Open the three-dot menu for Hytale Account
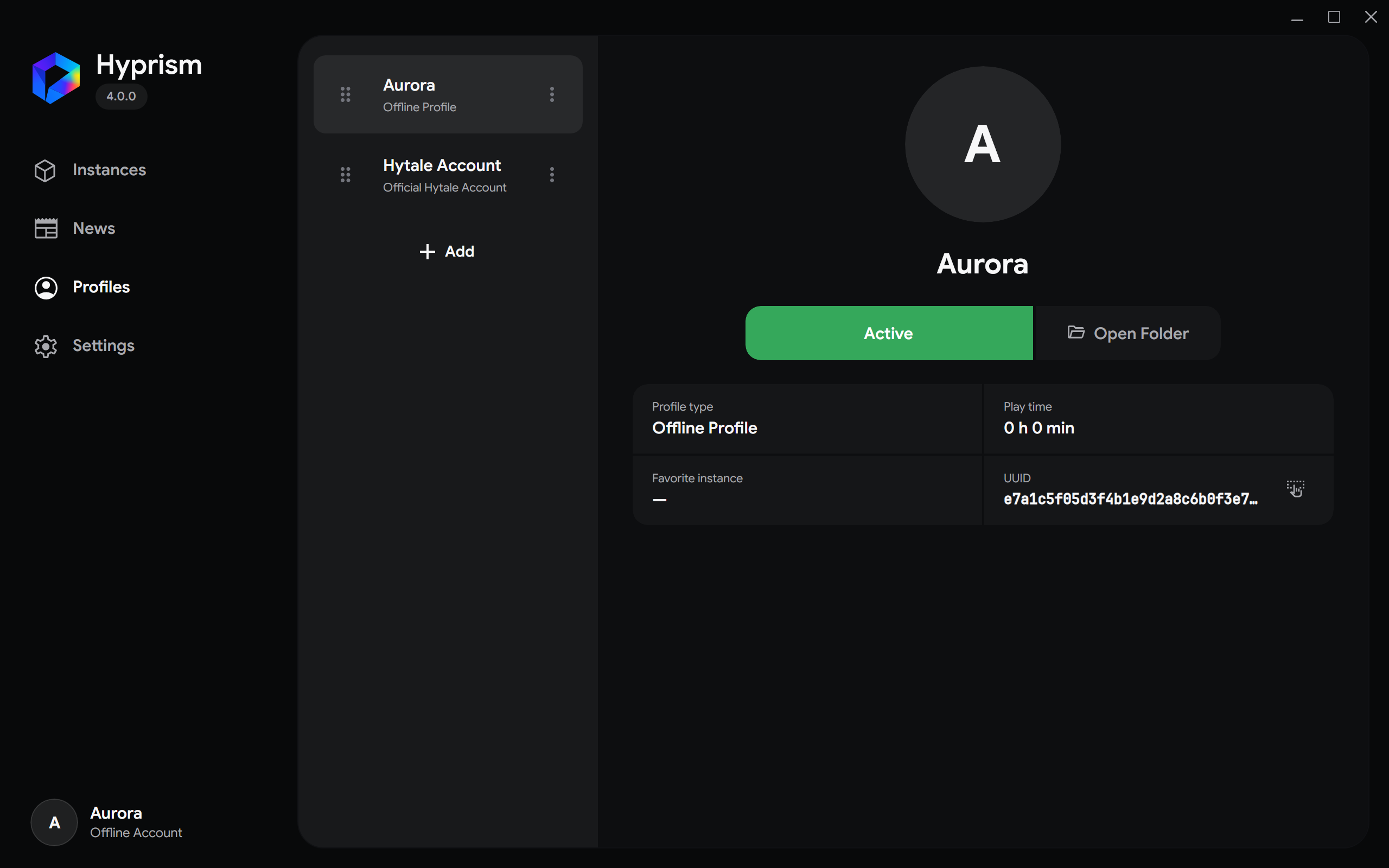The width and height of the screenshot is (1389, 868). (552, 175)
